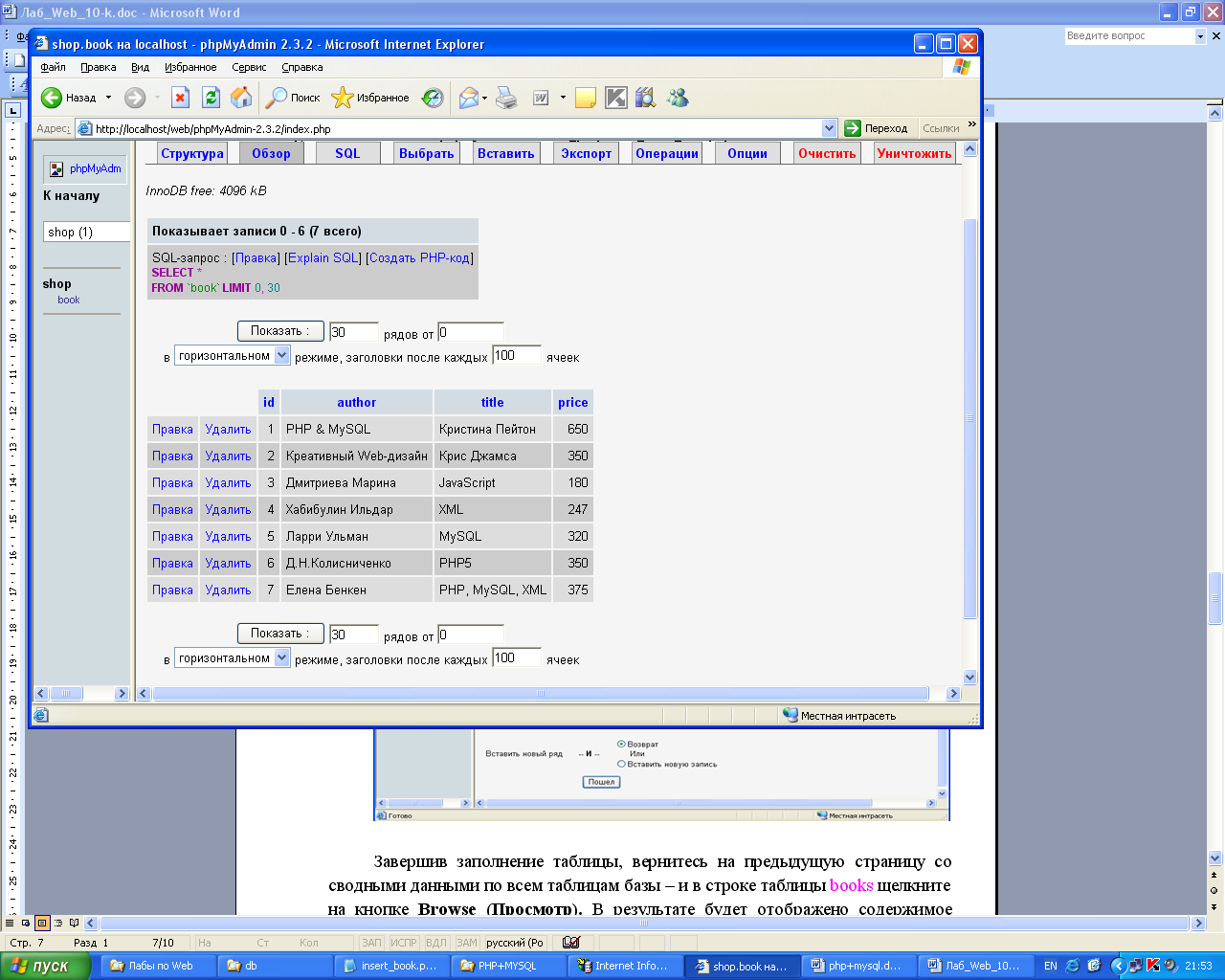This screenshot has height=980, width=1225.
Task: Open the Файл menu in Internet Explorer
Action: [54, 67]
